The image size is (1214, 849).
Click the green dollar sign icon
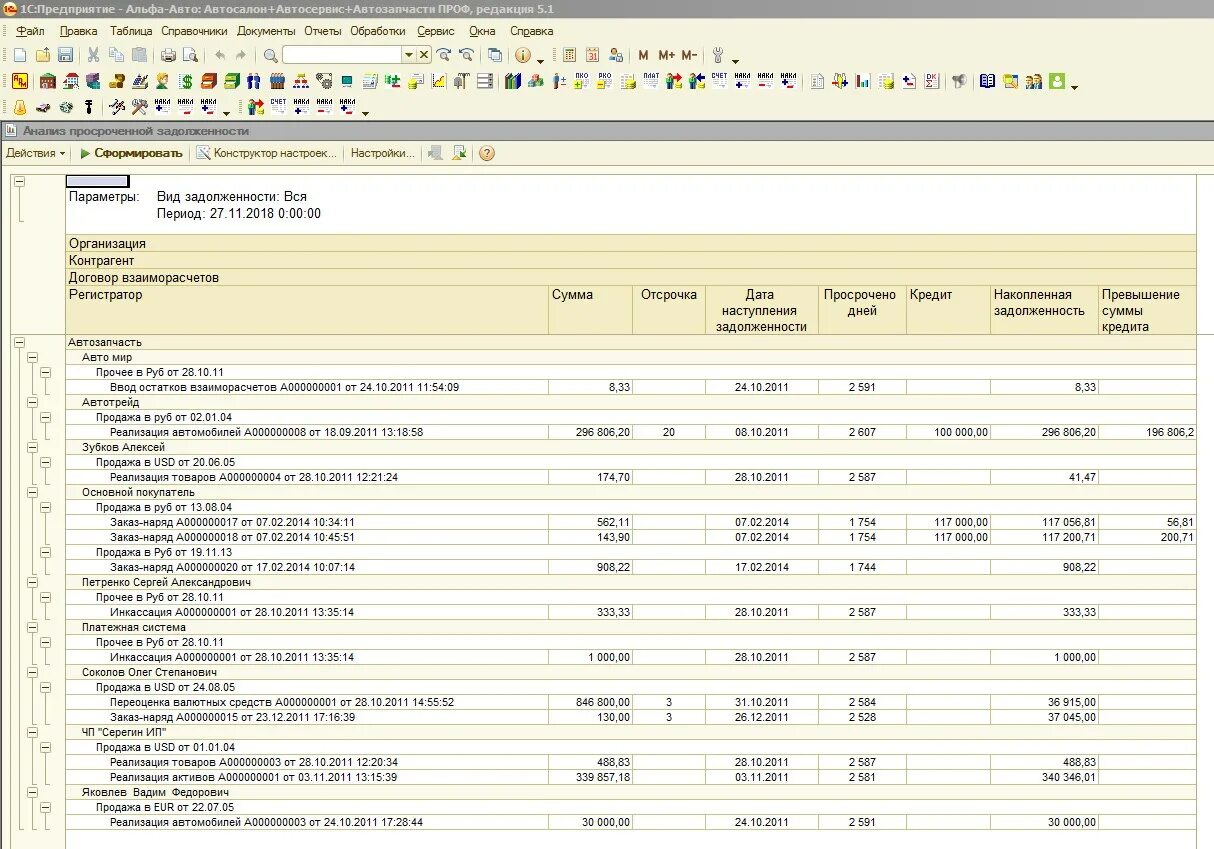[186, 81]
